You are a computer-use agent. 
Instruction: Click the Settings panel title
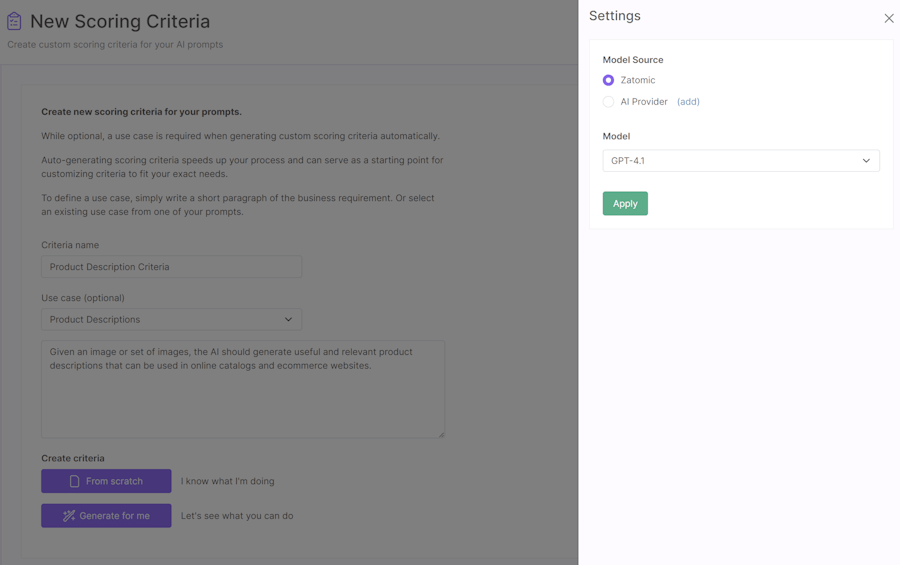pos(615,16)
